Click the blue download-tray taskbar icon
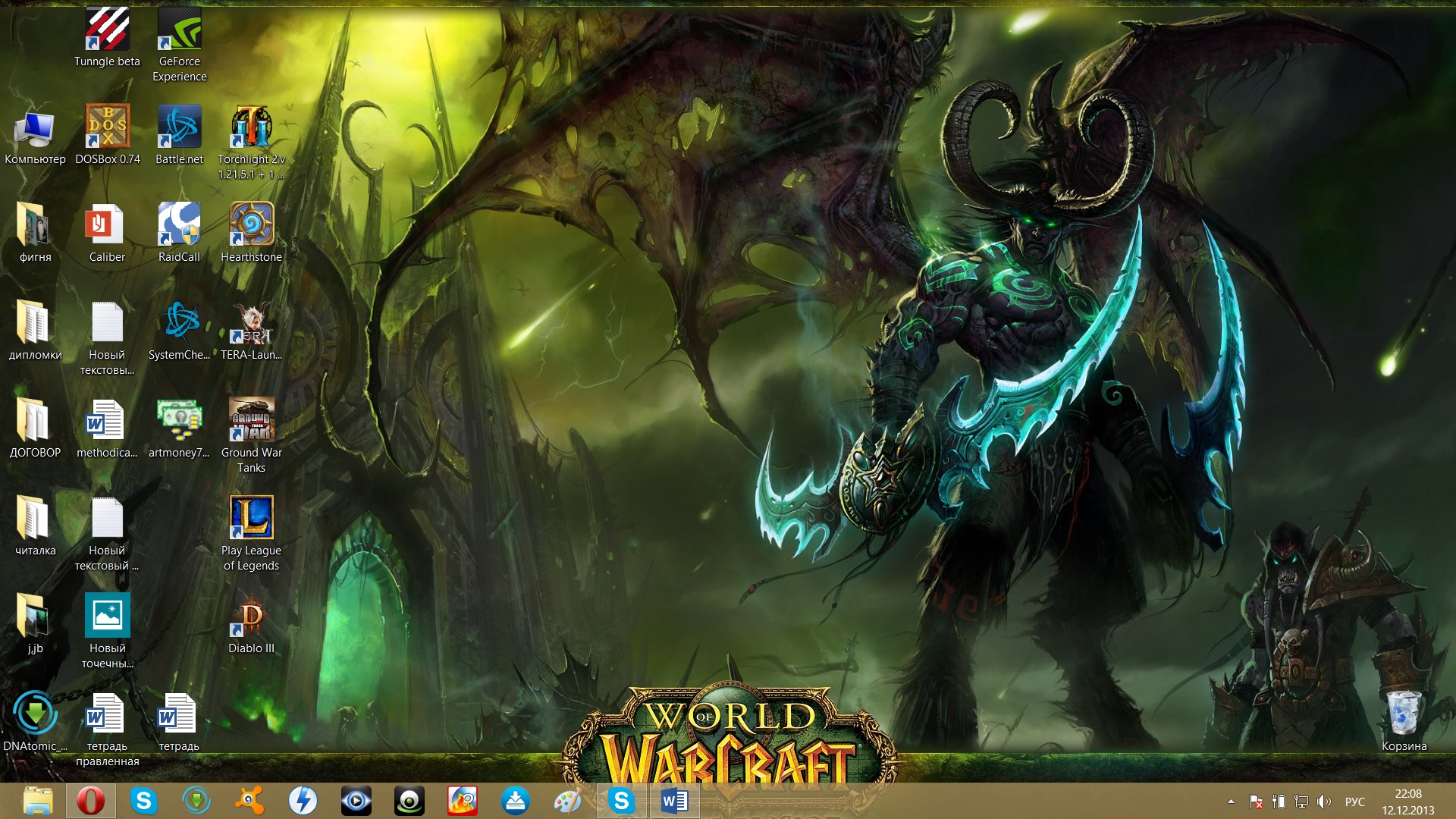1456x819 pixels. (x=515, y=801)
